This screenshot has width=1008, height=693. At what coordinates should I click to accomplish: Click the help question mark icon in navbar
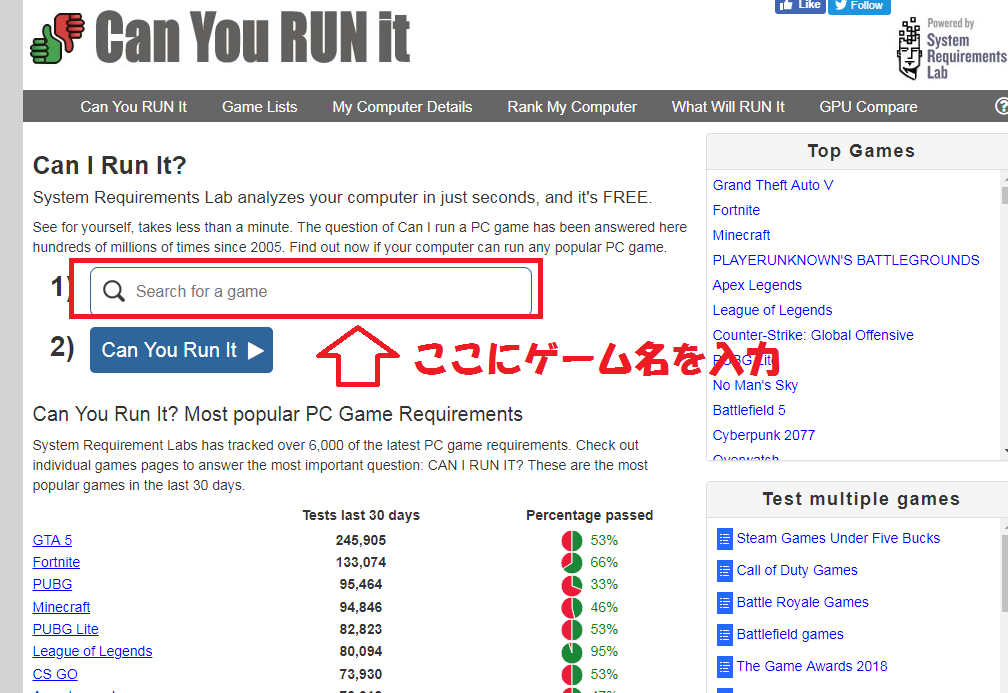point(1001,106)
